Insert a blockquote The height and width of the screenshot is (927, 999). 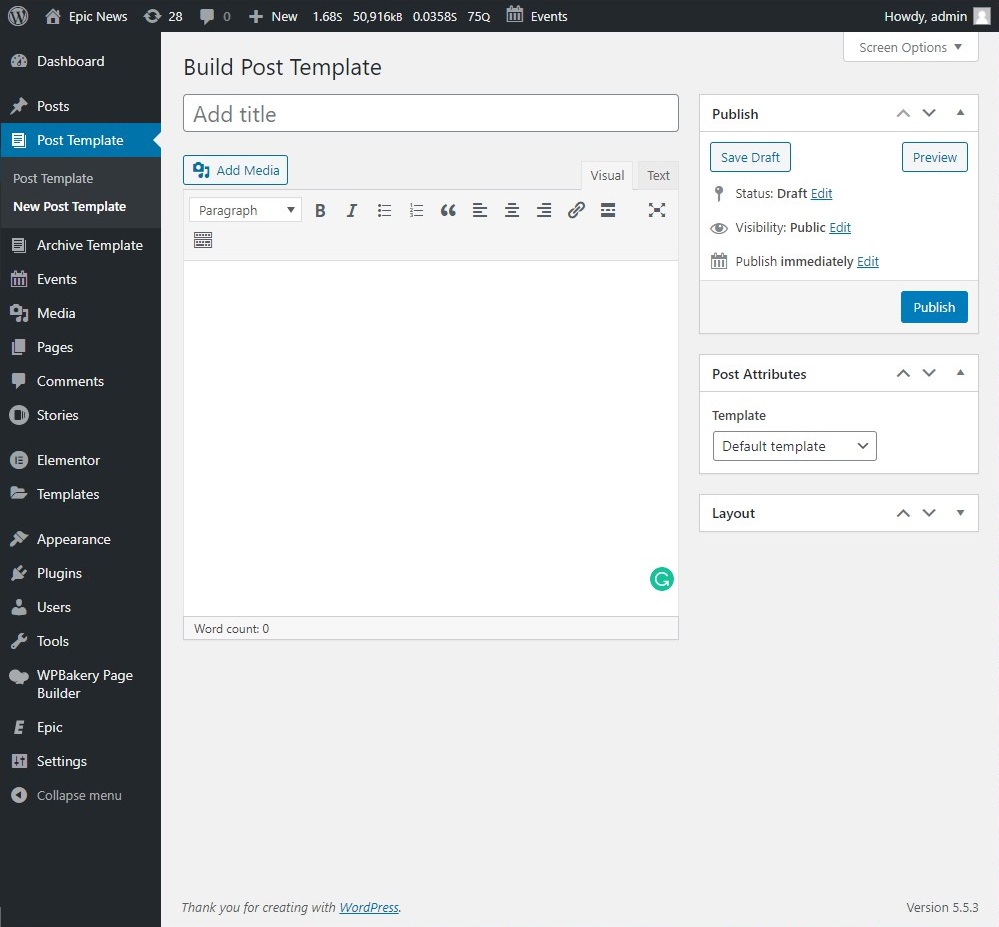click(448, 210)
